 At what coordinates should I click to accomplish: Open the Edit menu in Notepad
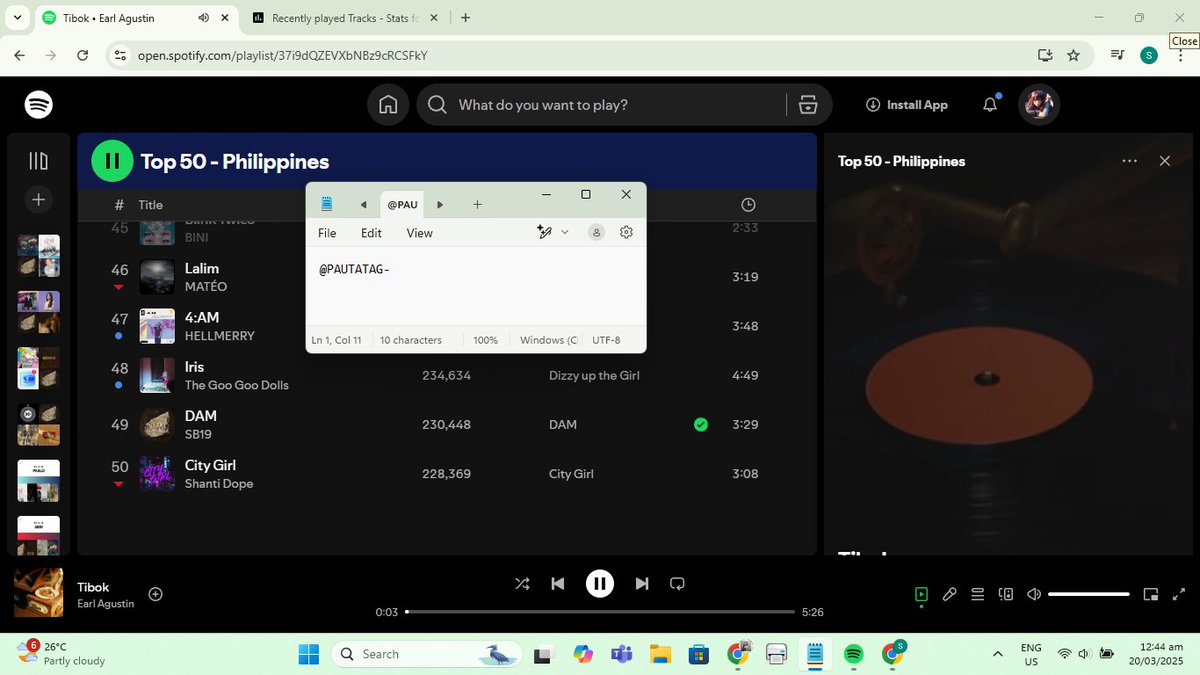click(x=371, y=233)
